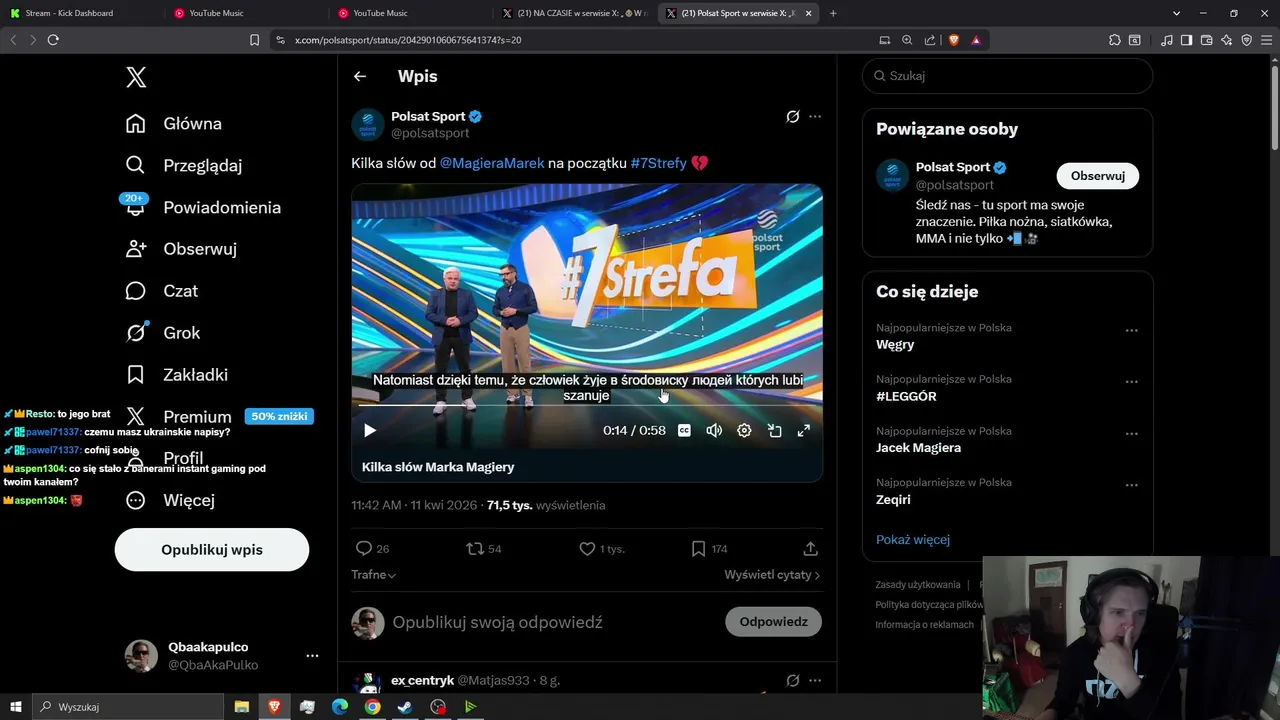Click Opublikuj wpis button
1280x720 pixels.
(x=212, y=550)
